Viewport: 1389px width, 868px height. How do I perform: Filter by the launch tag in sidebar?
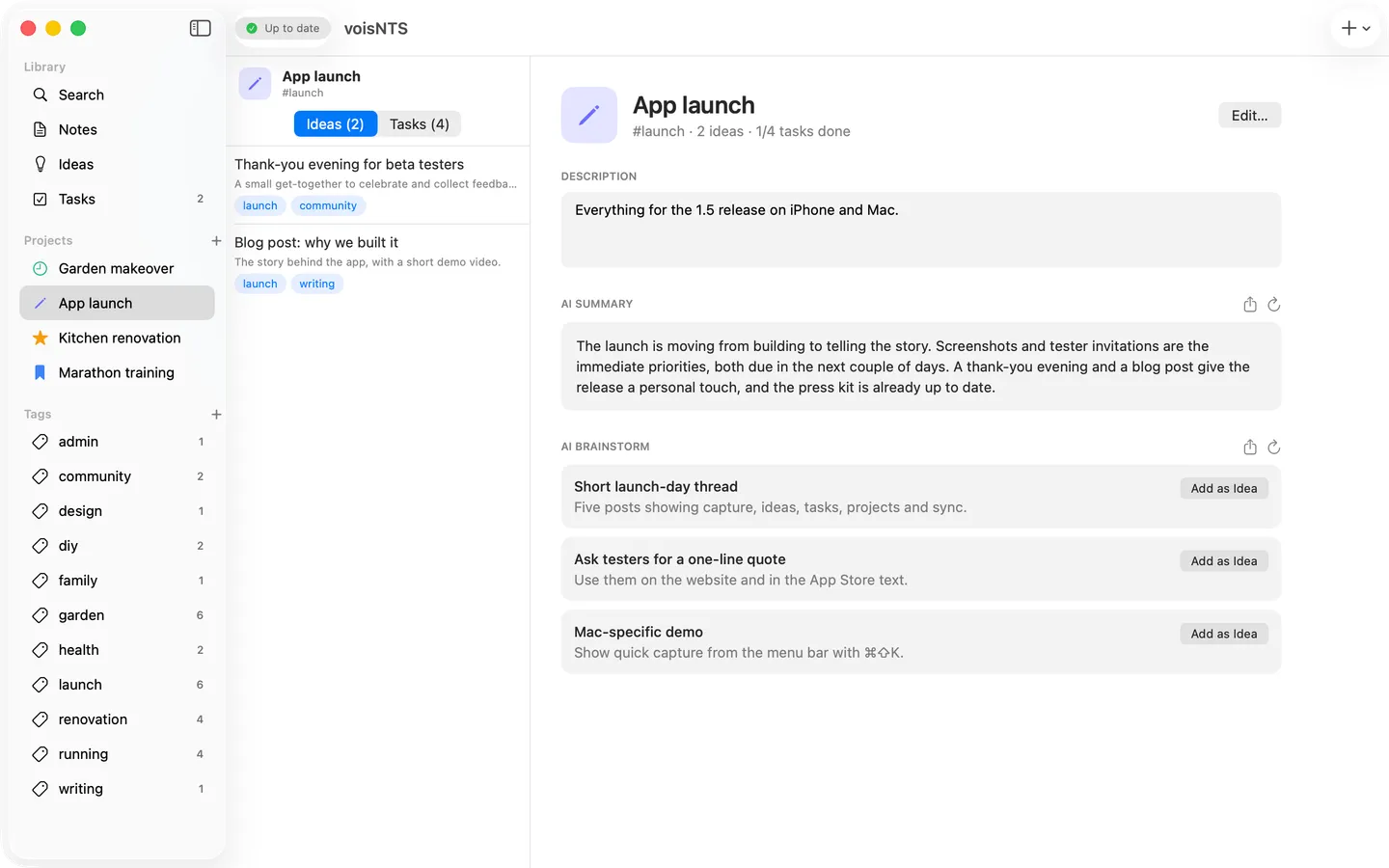117,685
